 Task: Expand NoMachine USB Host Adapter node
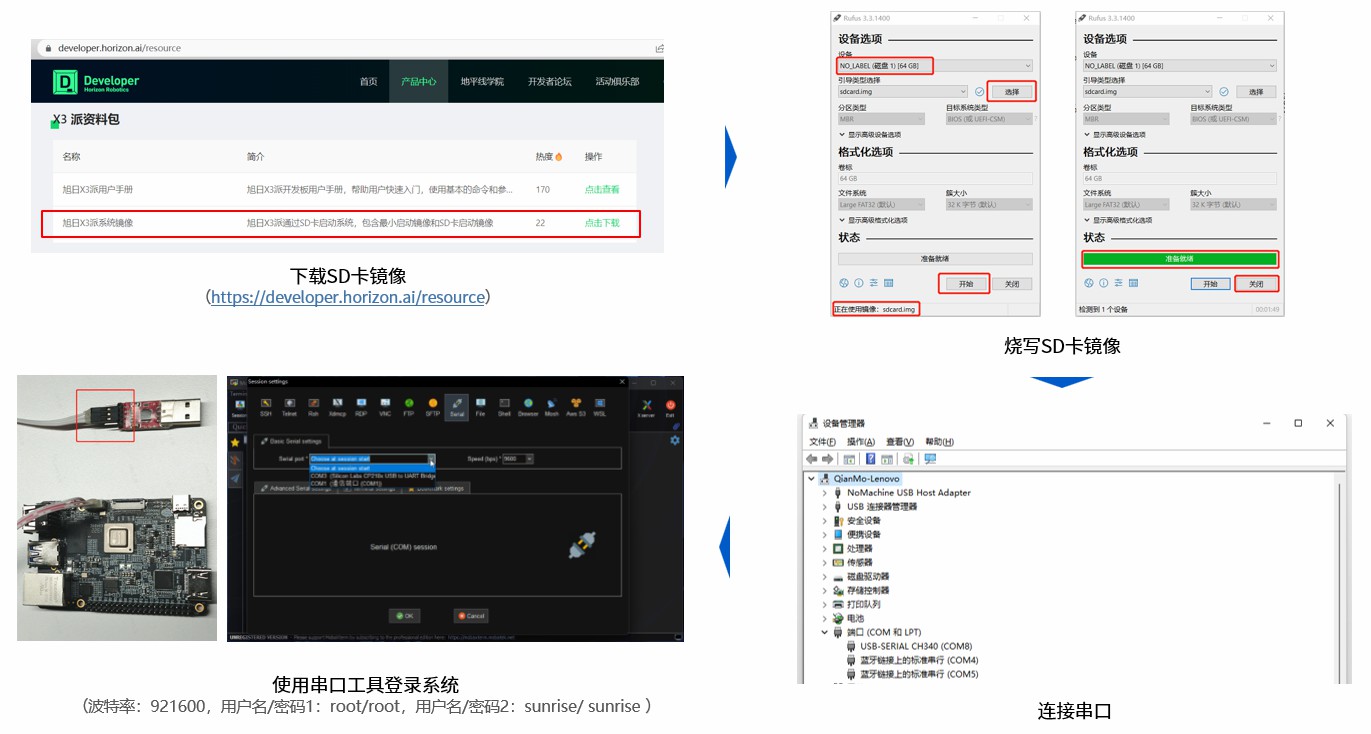click(824, 492)
